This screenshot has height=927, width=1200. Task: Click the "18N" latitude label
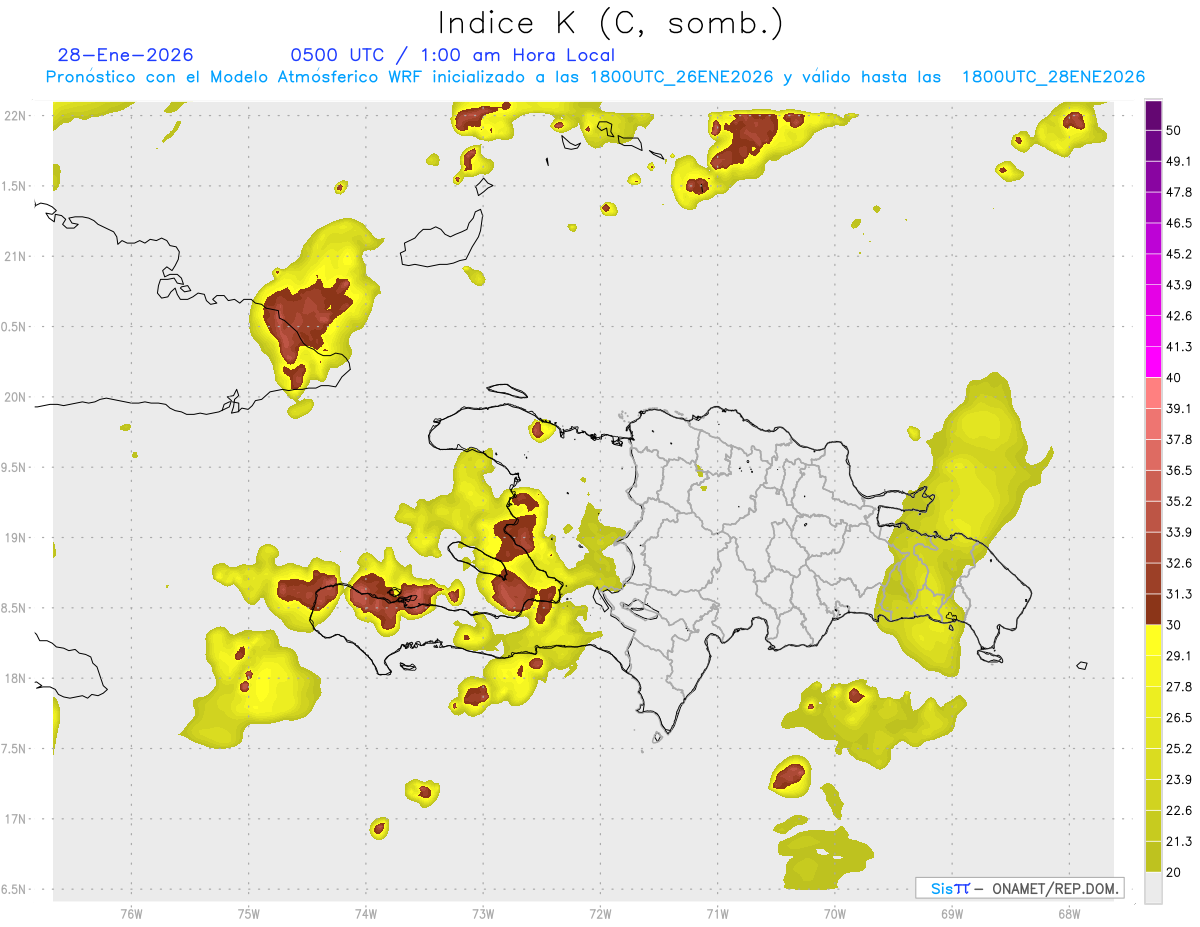pos(15,679)
